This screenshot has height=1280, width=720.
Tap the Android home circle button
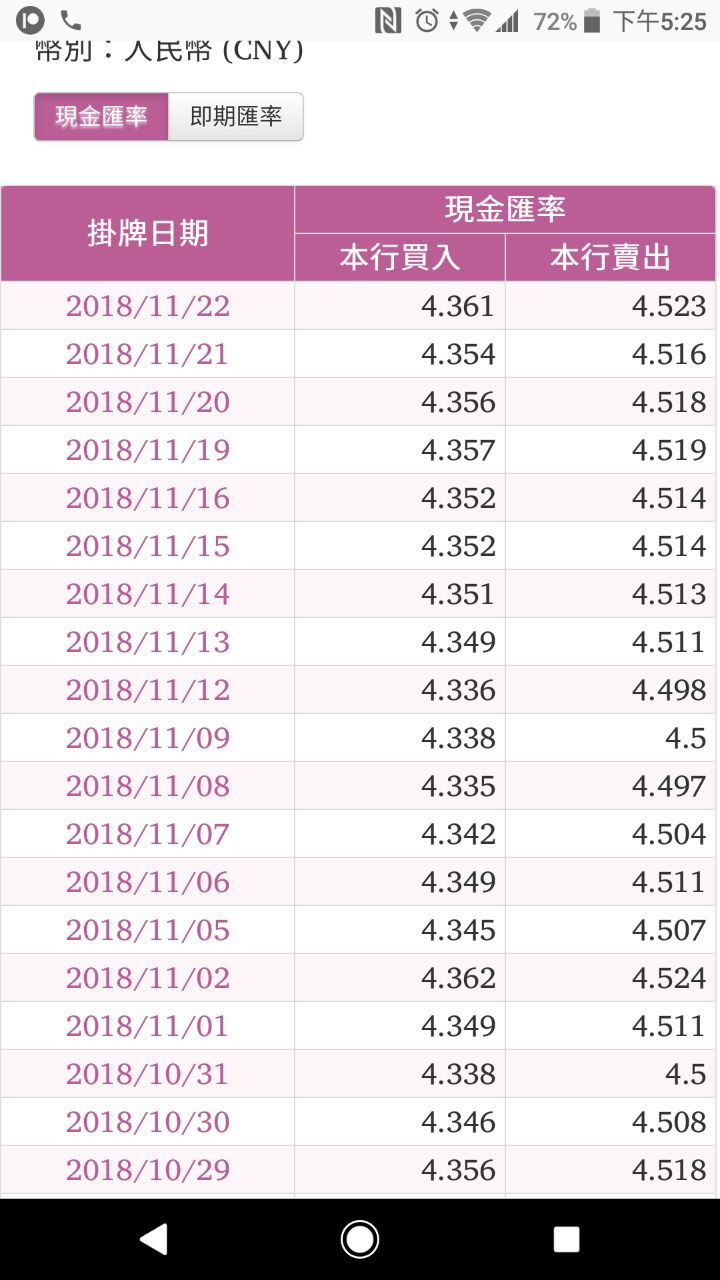[x=360, y=1239]
